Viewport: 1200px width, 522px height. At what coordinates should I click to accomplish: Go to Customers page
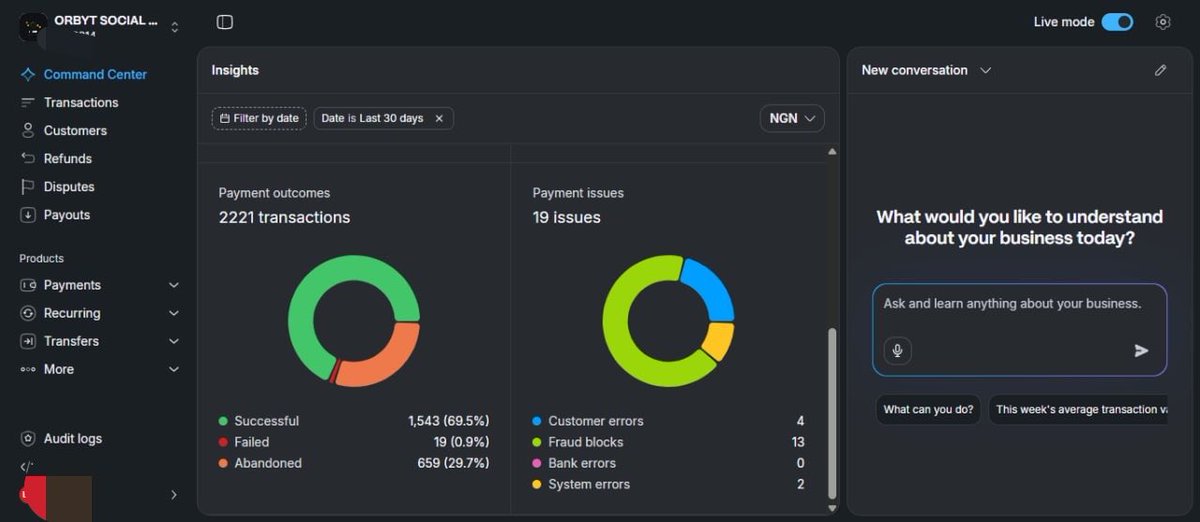coord(75,131)
